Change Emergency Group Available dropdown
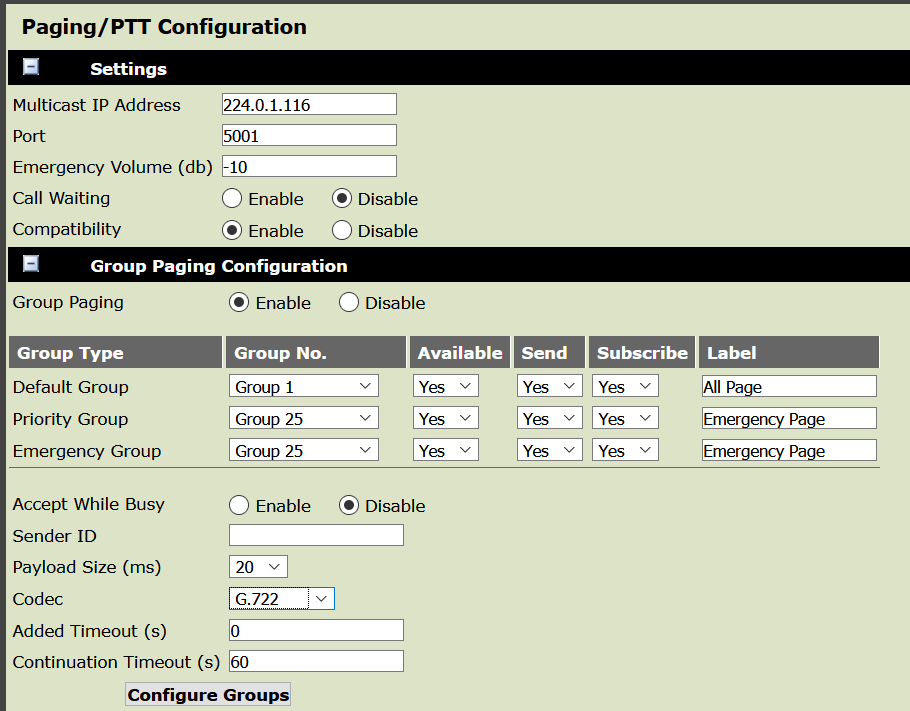The width and height of the screenshot is (910, 711). 446,450
